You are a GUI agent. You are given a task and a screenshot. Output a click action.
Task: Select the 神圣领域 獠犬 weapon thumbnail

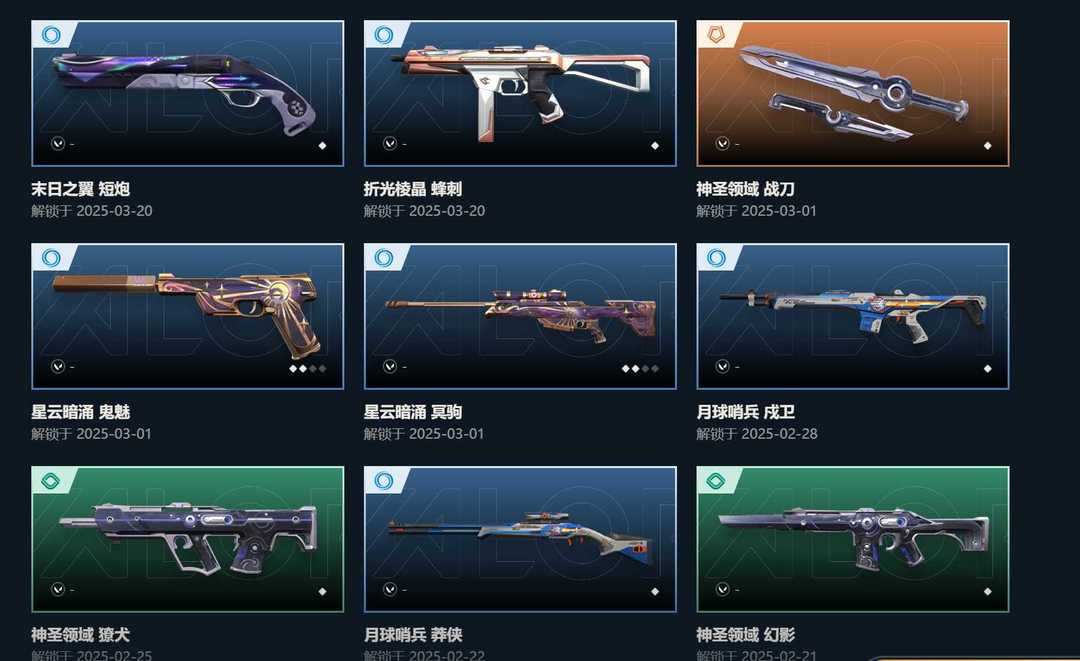[x=187, y=539]
